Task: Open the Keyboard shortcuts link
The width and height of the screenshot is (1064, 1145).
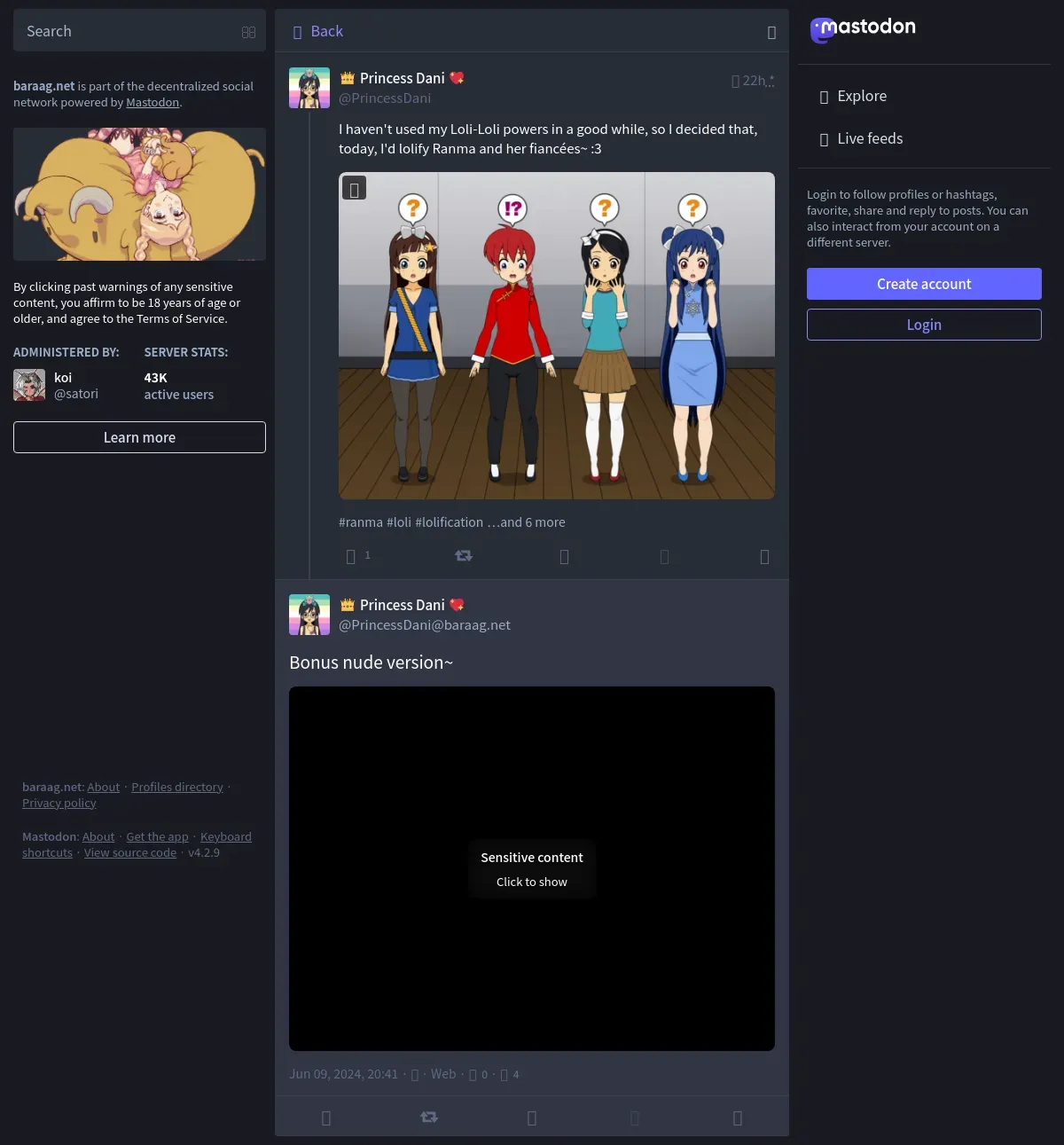Action: pos(225,836)
